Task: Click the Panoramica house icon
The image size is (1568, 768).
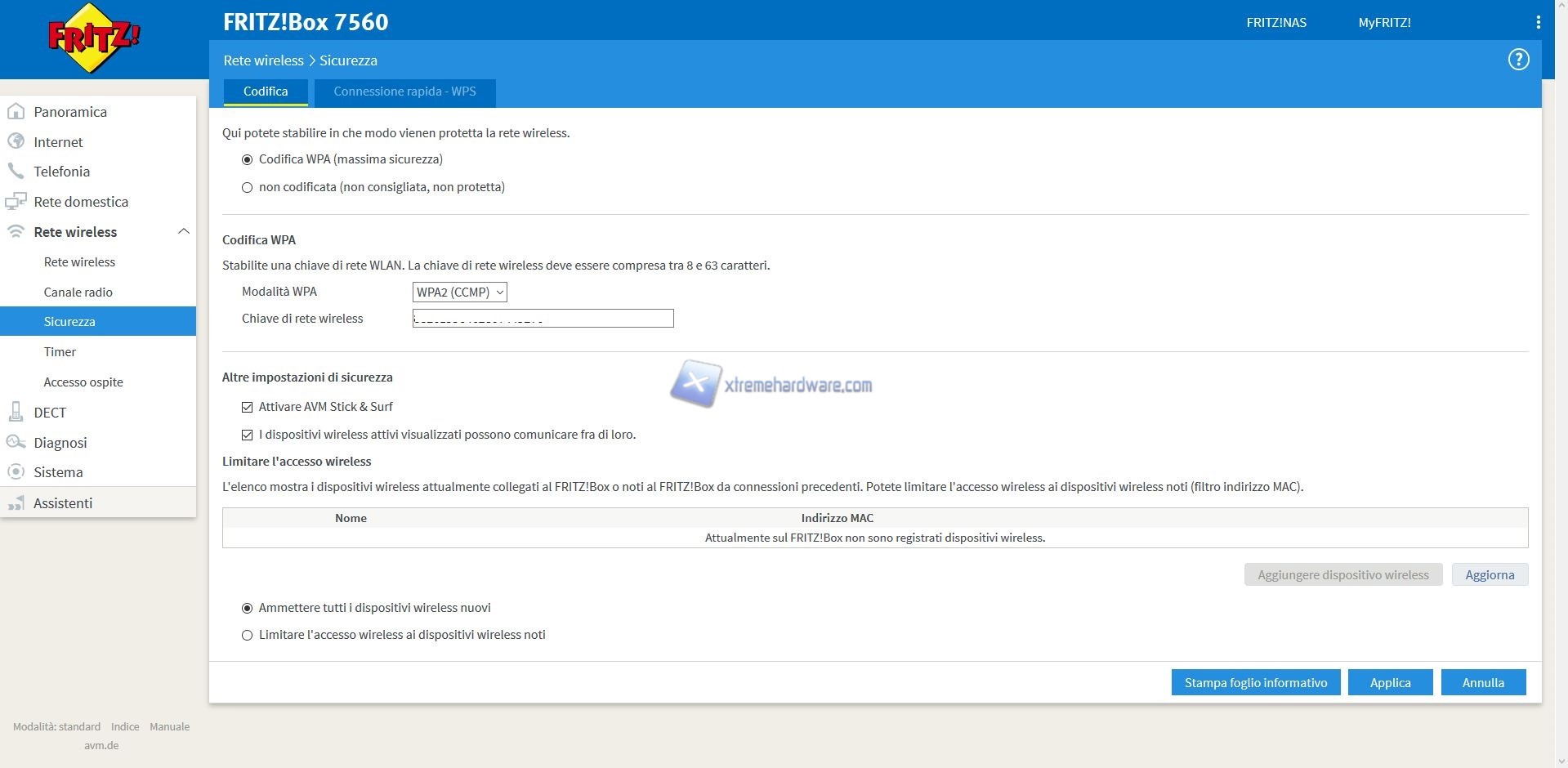Action: (x=16, y=112)
